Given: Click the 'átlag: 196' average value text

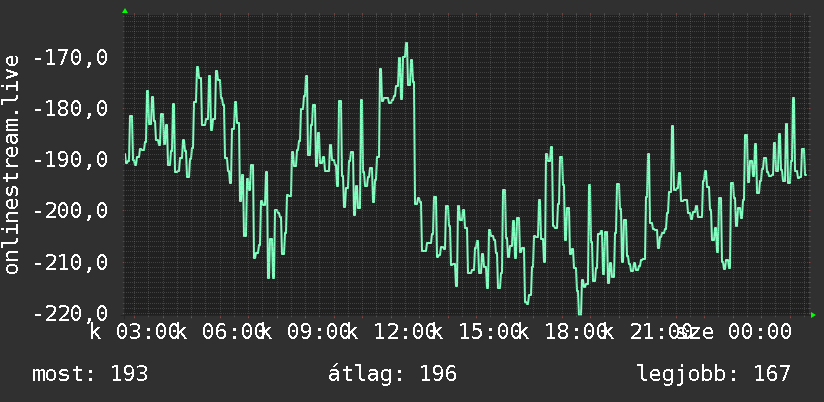Looking at the screenshot, I should tap(392, 374).
